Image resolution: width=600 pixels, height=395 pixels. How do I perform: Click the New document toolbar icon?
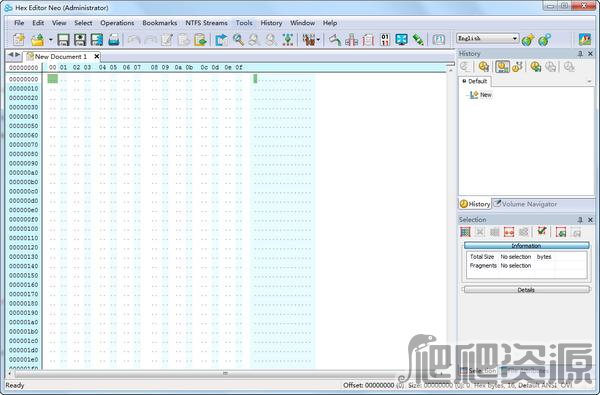tap(18, 39)
